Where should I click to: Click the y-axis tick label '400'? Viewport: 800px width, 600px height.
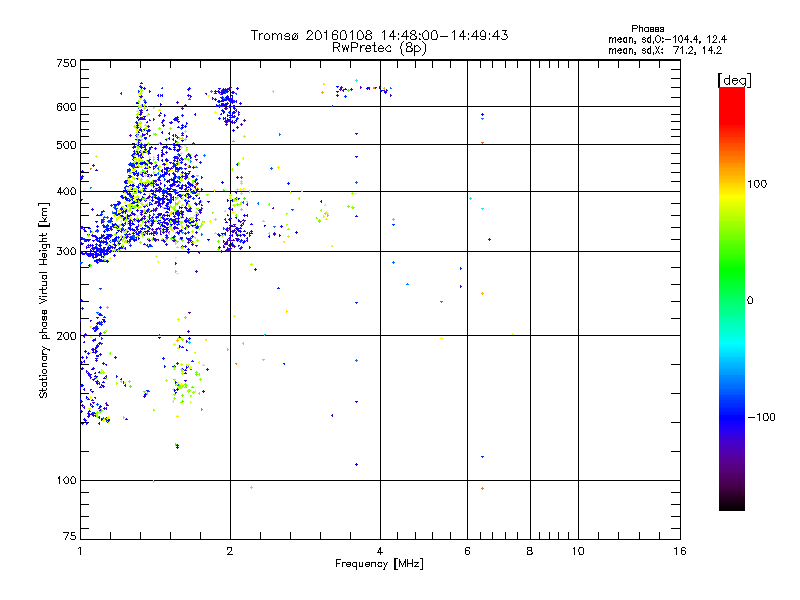point(66,192)
